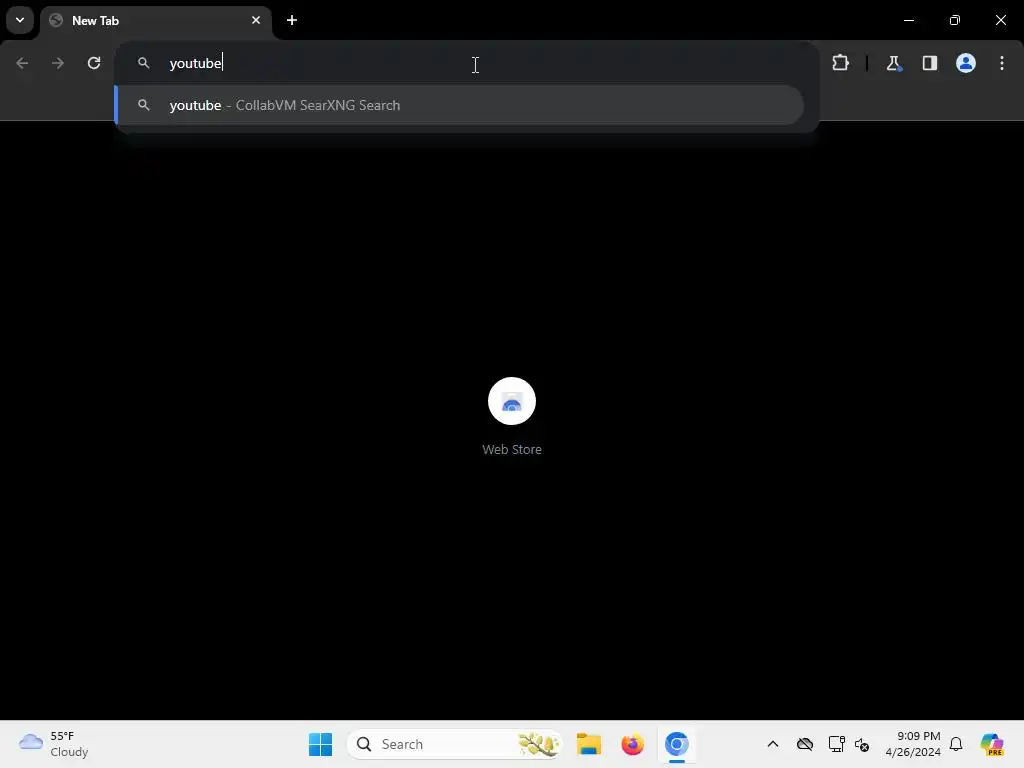1024x768 pixels.
Task: Open a new tab with plus
Action: pyautogui.click(x=292, y=20)
